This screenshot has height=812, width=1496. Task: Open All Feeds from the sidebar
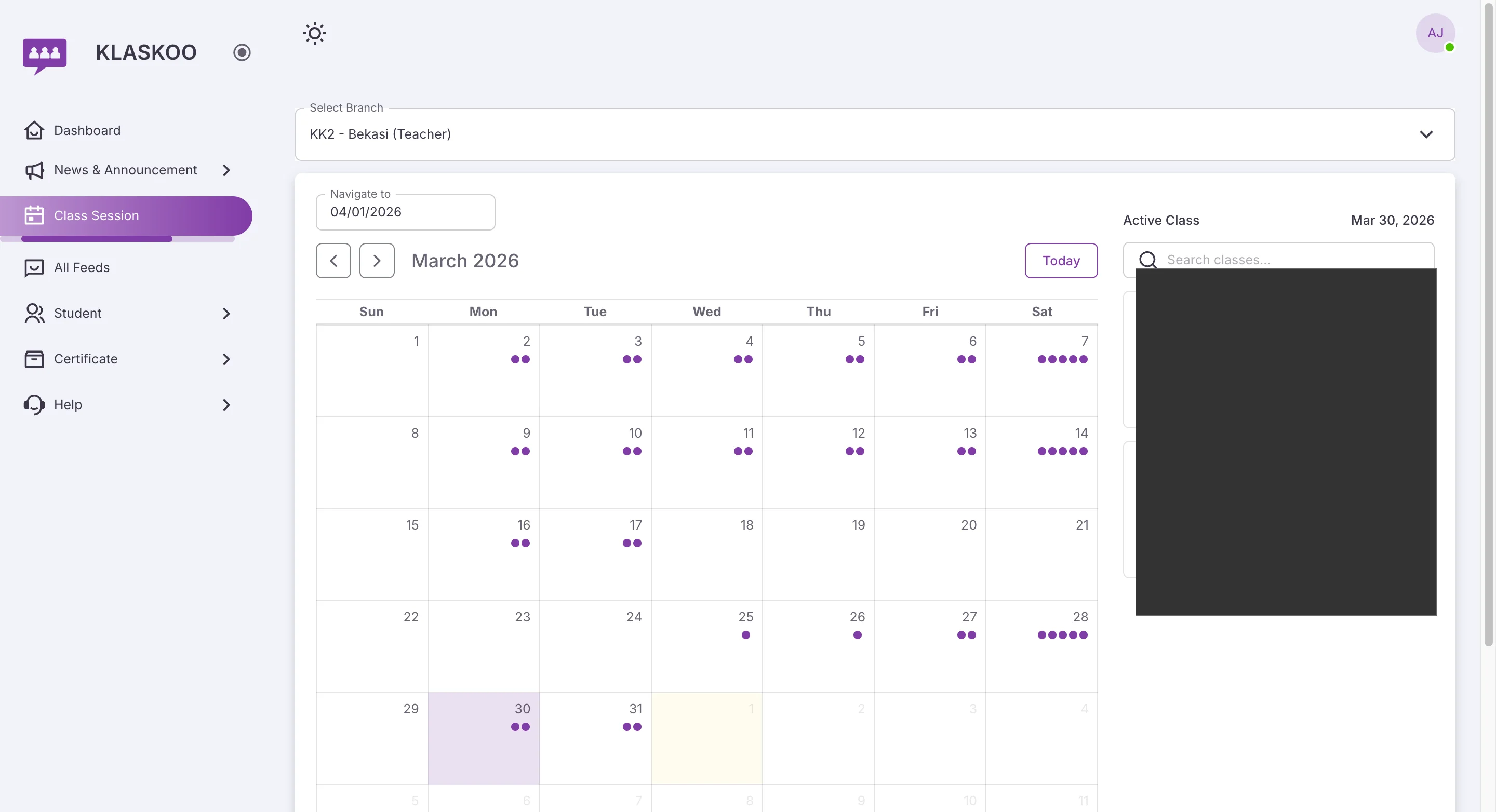(x=34, y=267)
